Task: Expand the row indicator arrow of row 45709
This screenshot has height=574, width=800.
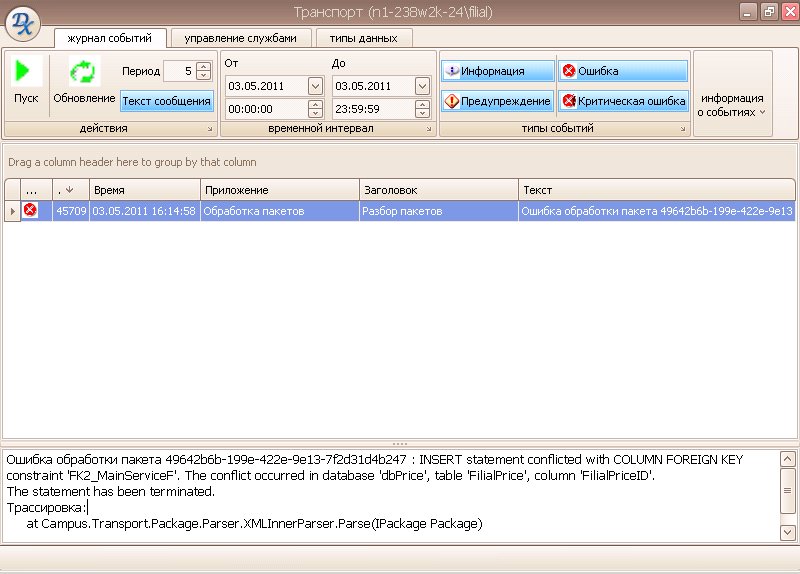Action: 12,211
